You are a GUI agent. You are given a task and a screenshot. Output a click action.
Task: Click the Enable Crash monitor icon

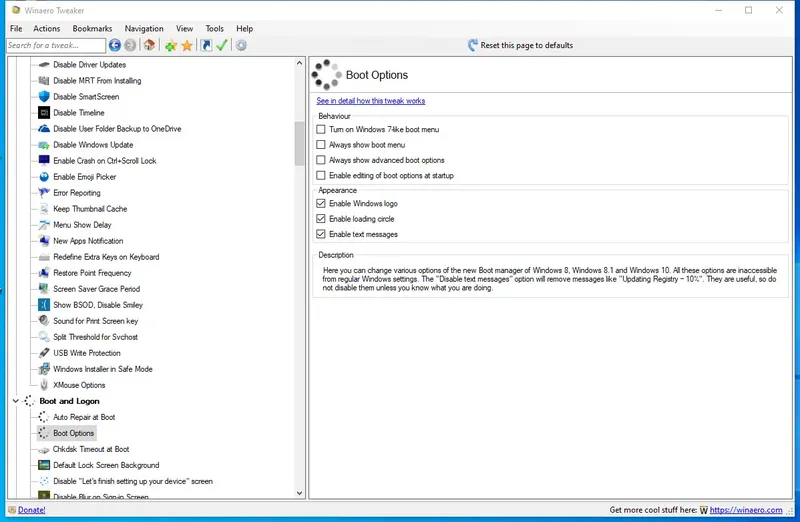(x=44, y=161)
